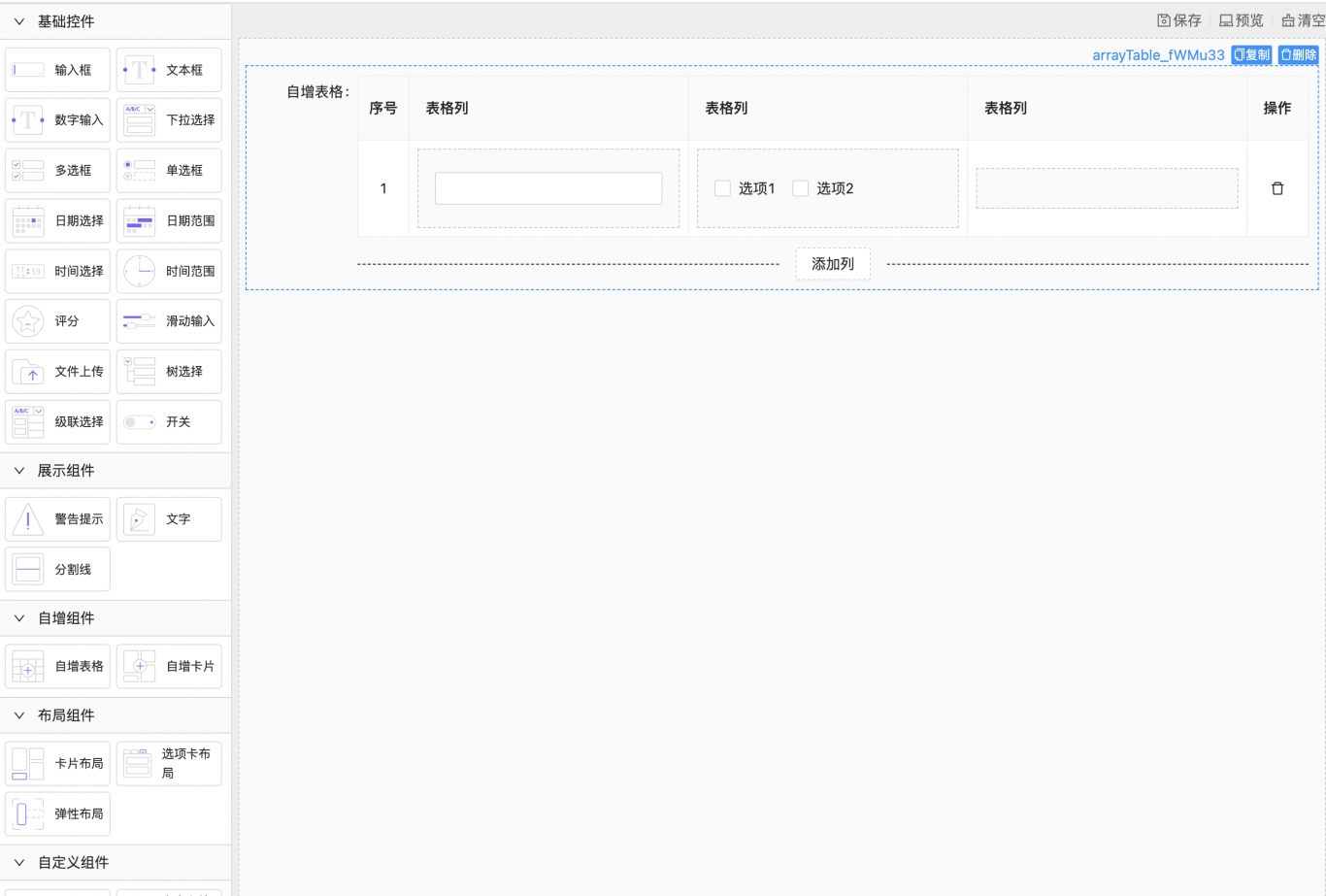
Task: Select row number 1 cell
Action: click(383, 188)
